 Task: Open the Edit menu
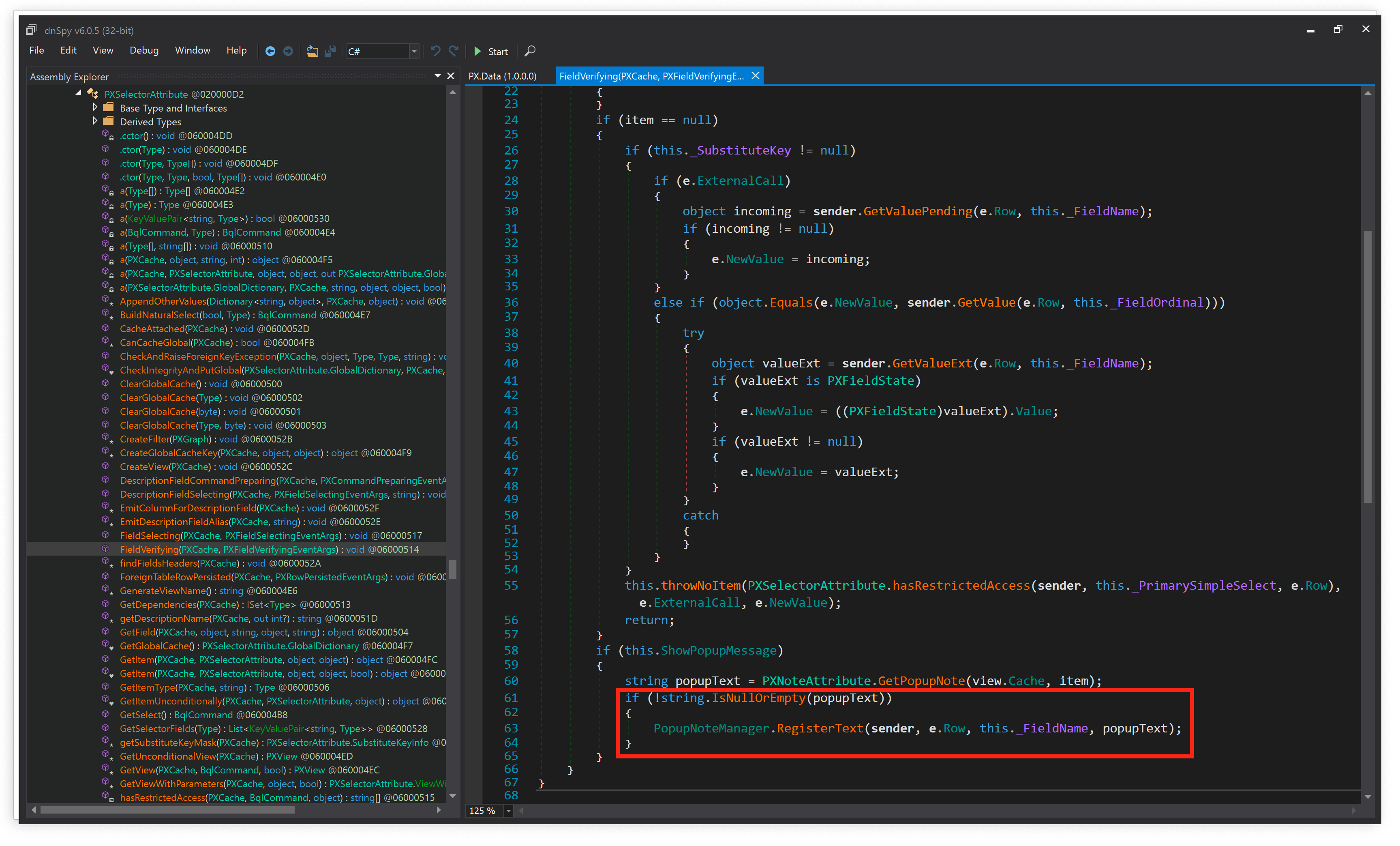coord(68,51)
